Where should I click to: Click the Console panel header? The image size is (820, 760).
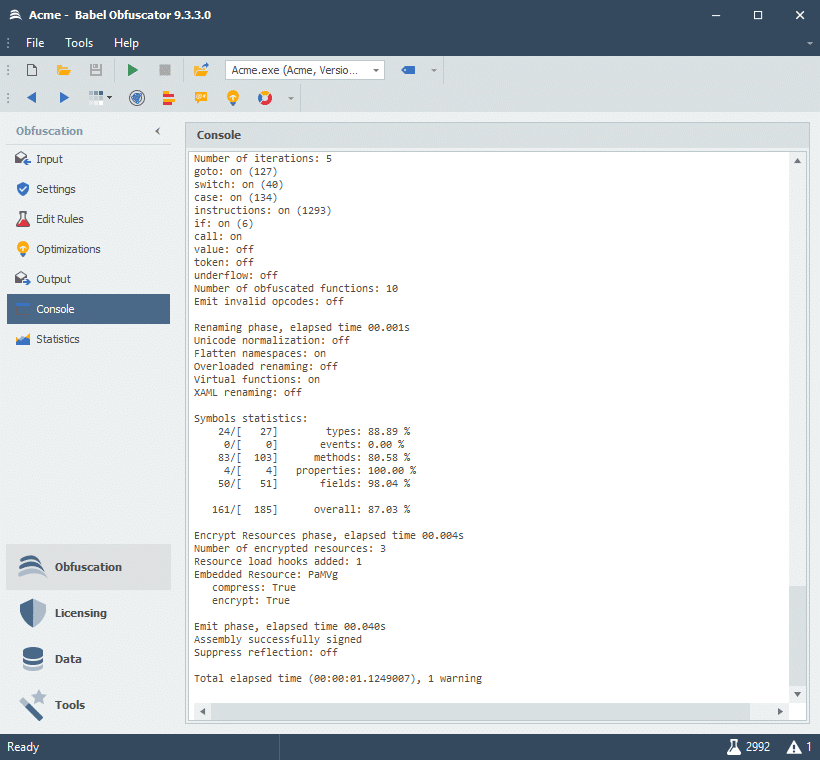(x=497, y=135)
